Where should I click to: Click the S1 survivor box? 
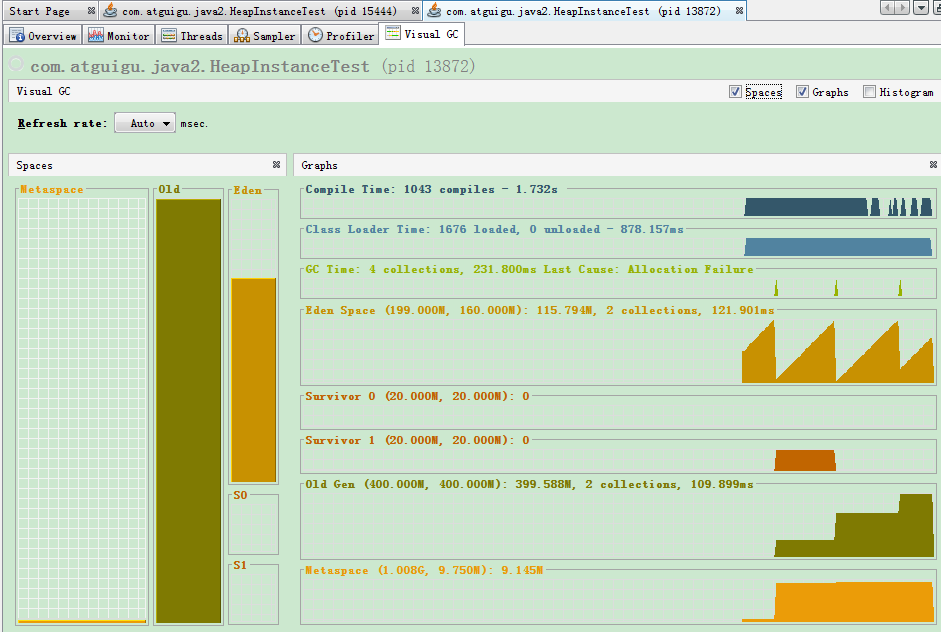[x=253, y=594]
